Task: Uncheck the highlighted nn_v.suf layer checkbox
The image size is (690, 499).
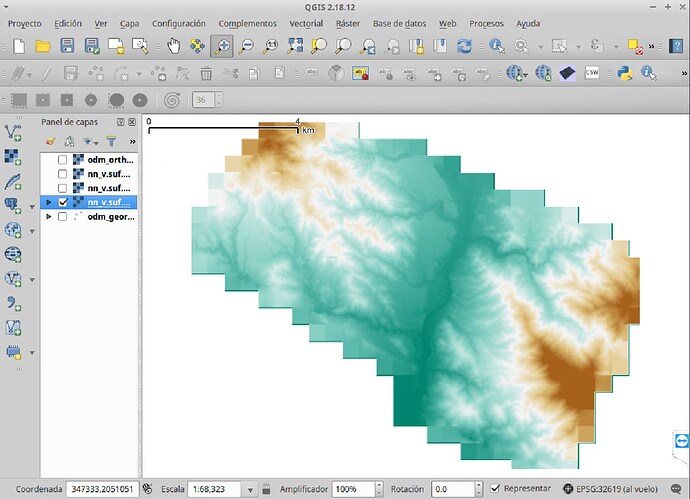Action: pyautogui.click(x=63, y=202)
